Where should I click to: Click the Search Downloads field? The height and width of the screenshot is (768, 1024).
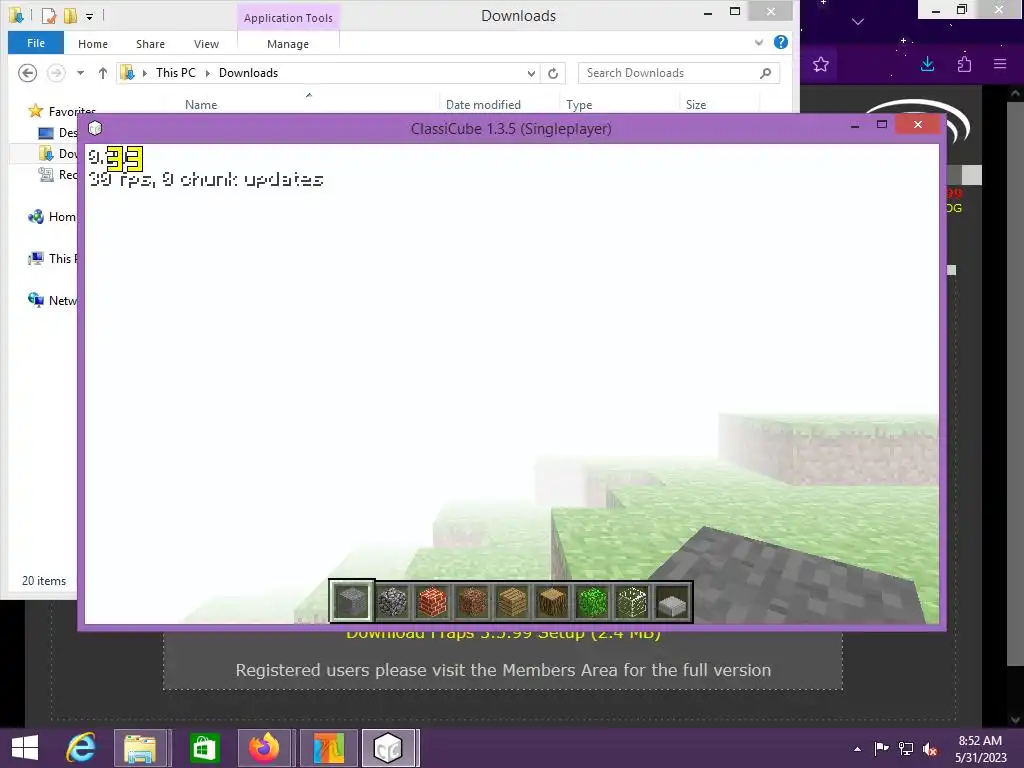(x=679, y=73)
